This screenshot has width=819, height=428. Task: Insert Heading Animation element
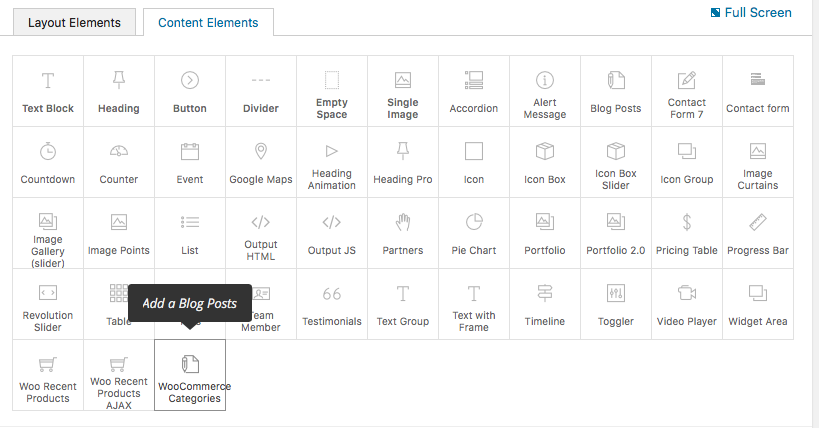pos(332,163)
